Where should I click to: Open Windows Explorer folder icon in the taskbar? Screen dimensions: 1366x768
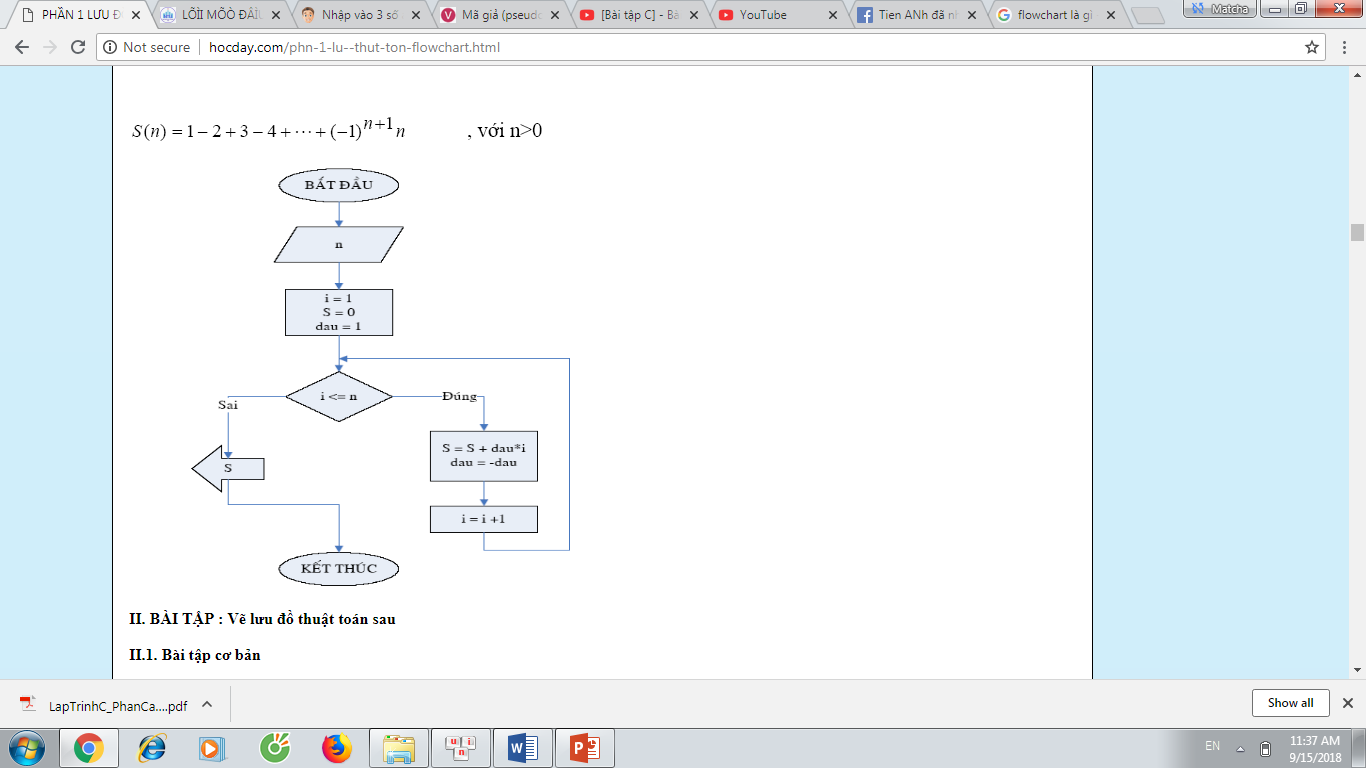click(399, 748)
